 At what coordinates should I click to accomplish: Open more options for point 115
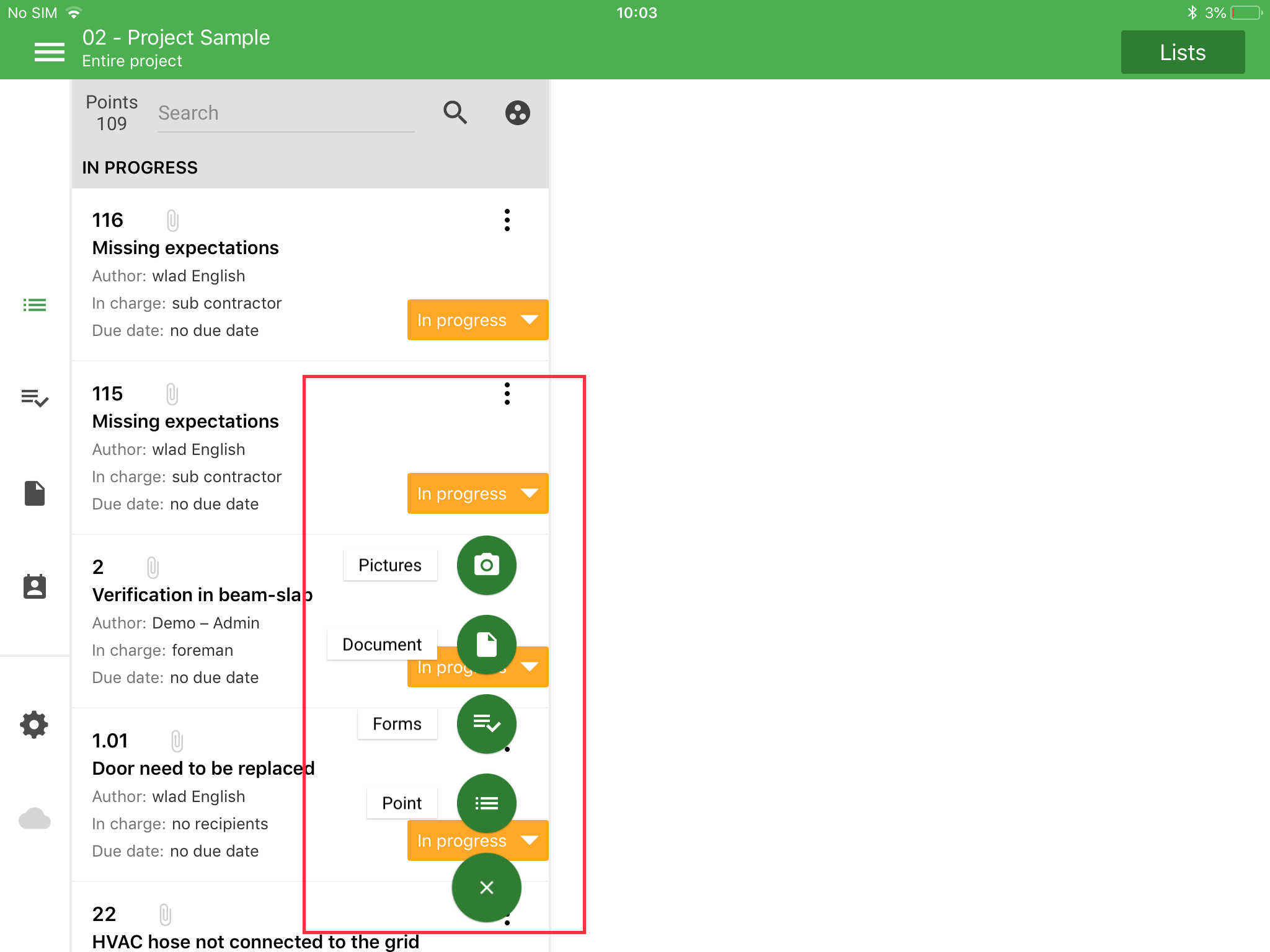pos(507,394)
